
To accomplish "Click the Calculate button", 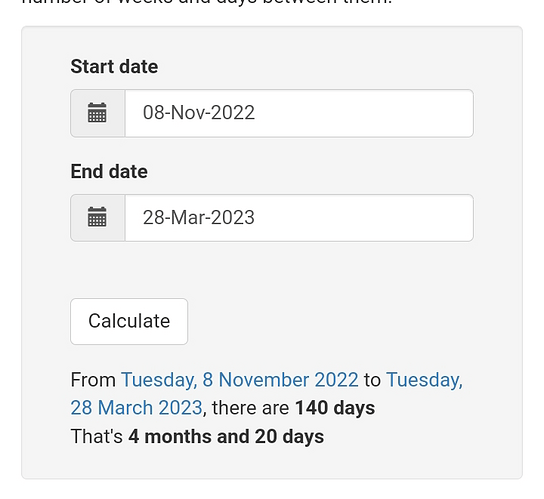I will [x=129, y=321].
